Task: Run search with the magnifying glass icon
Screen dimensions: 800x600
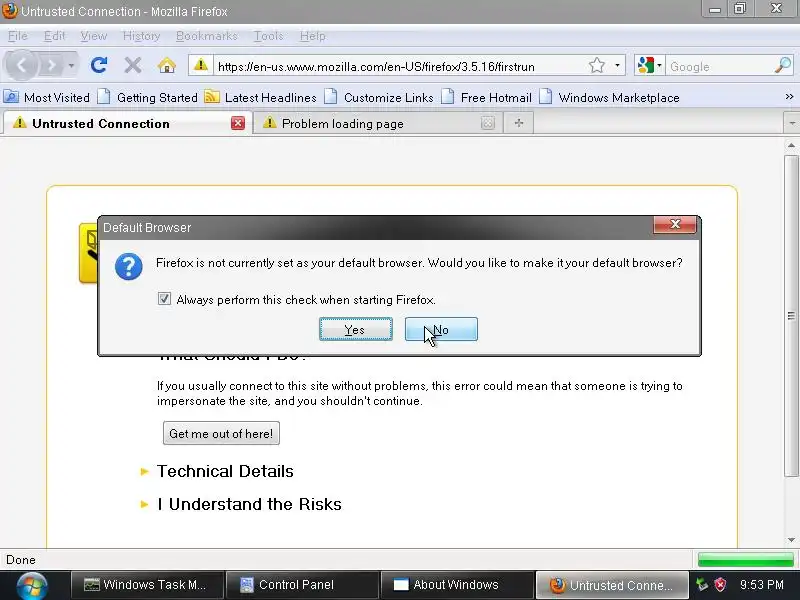Action: (783, 65)
